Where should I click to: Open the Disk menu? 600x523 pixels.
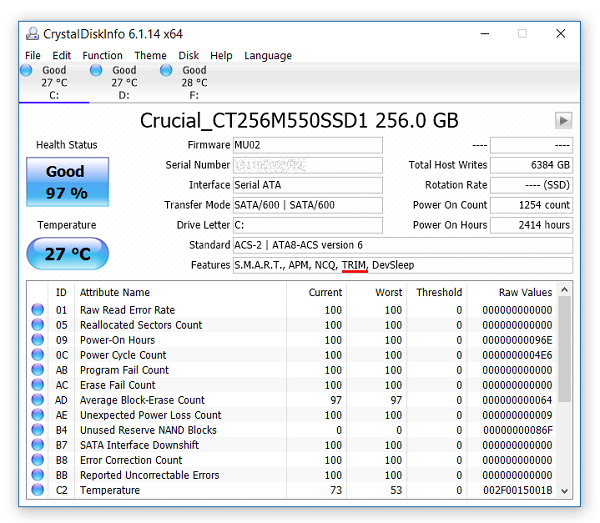point(189,55)
